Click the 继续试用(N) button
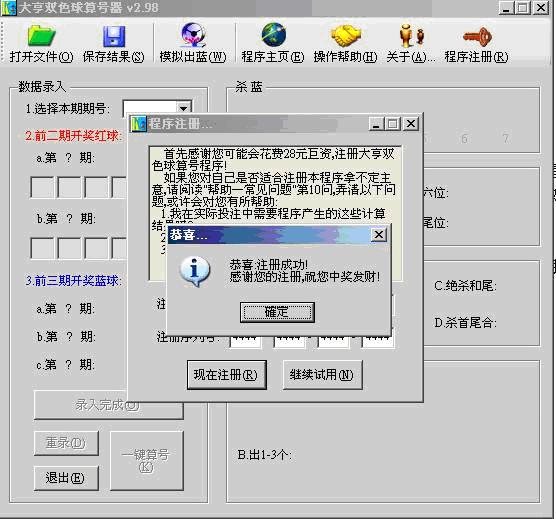The image size is (556, 519). [x=322, y=375]
